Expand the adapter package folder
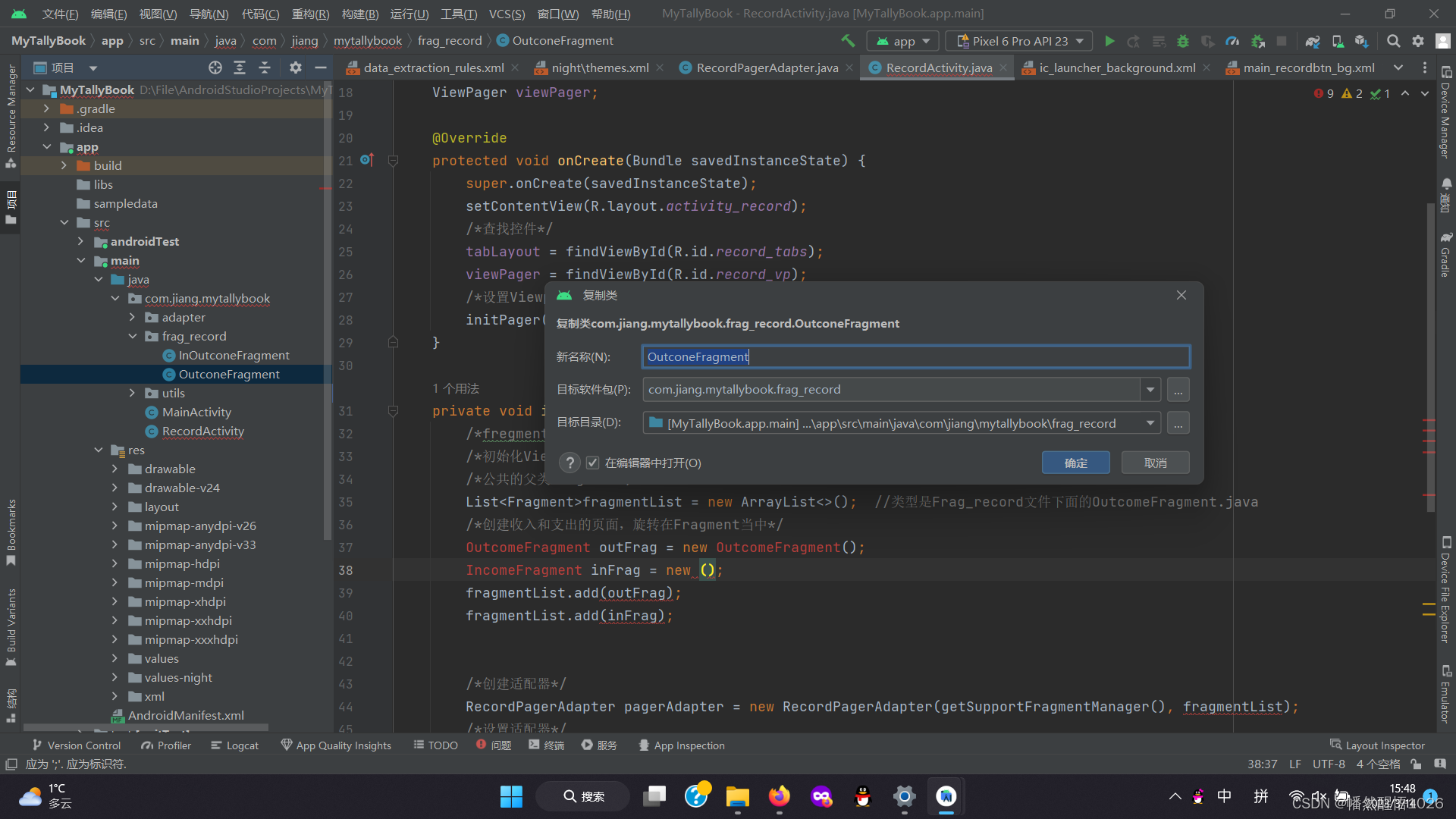 pyautogui.click(x=133, y=317)
